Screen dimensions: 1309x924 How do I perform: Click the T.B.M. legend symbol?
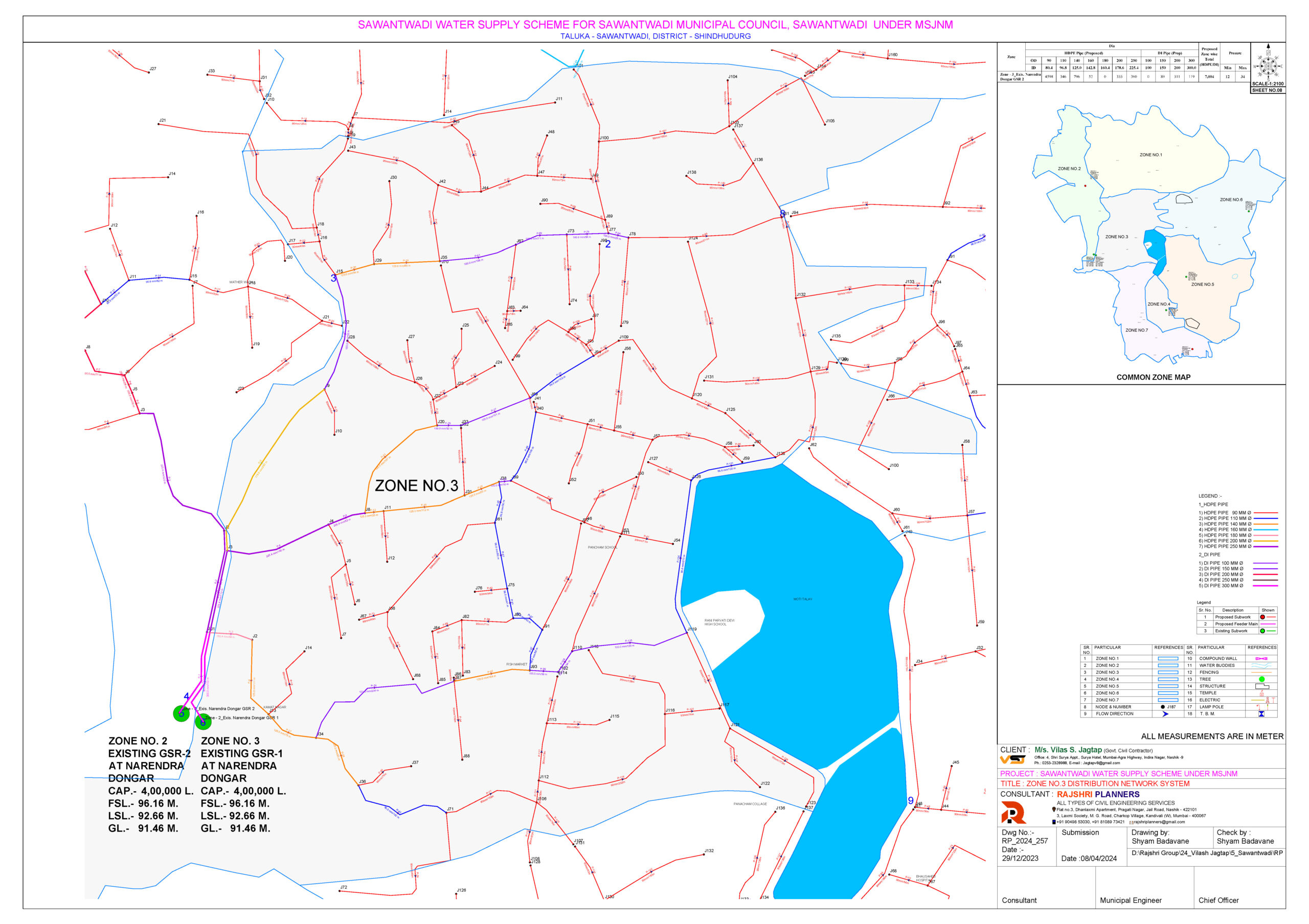[1261, 714]
